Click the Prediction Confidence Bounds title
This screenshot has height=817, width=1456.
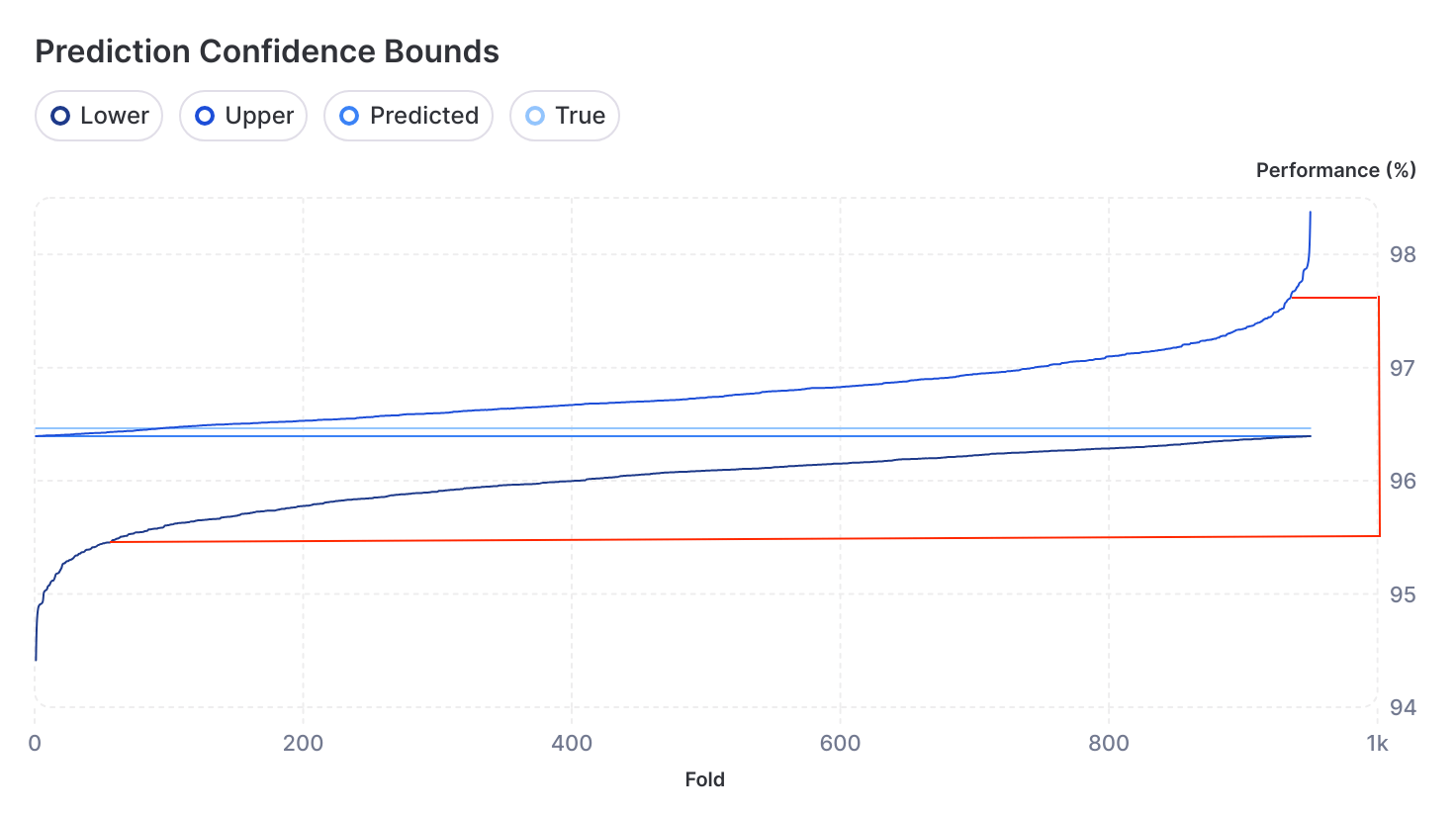click(x=267, y=51)
